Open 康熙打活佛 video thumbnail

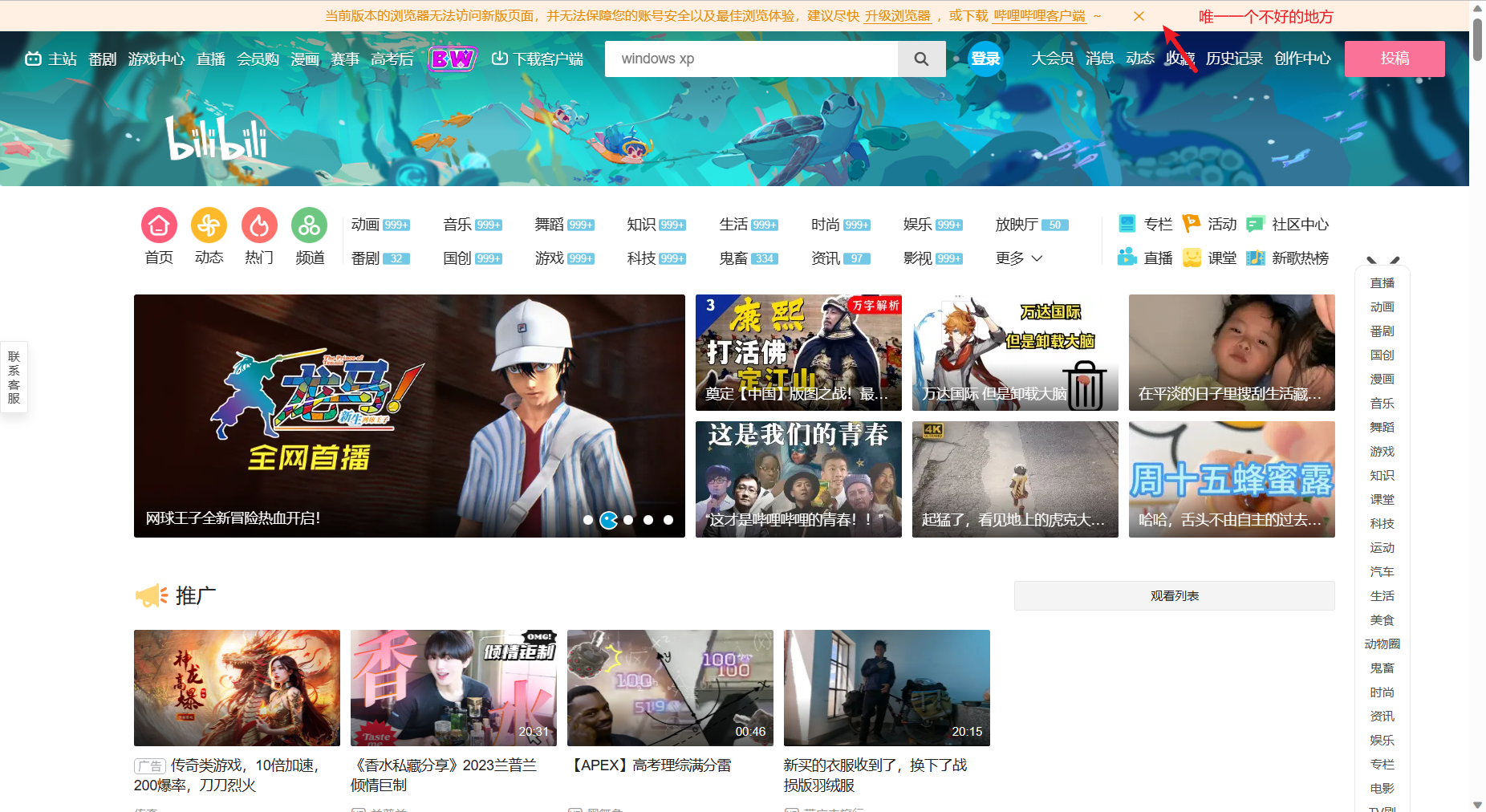point(798,352)
